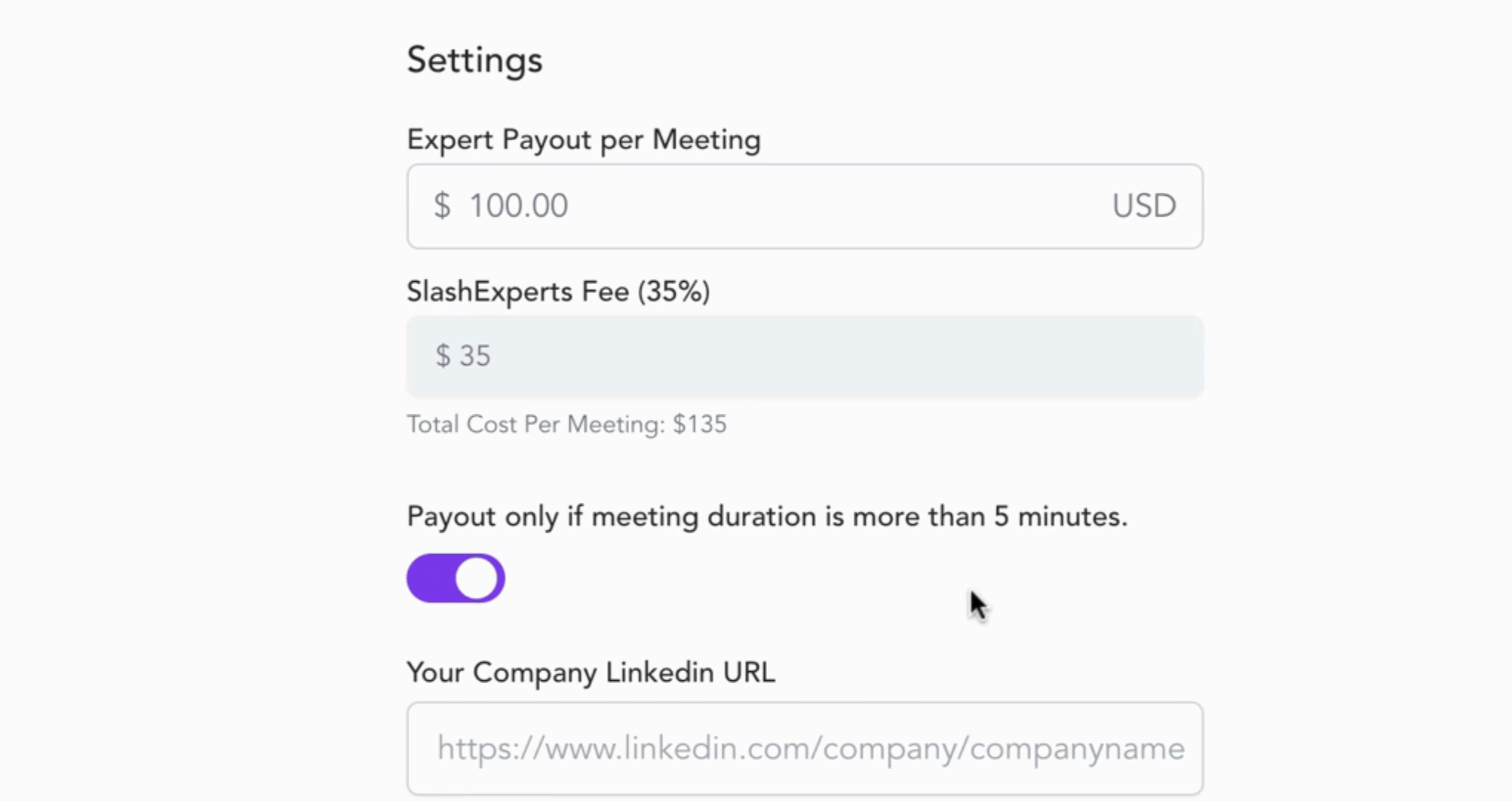Click the dollar sign in the payout field
Viewport: 1512px width, 801px height.
point(442,206)
